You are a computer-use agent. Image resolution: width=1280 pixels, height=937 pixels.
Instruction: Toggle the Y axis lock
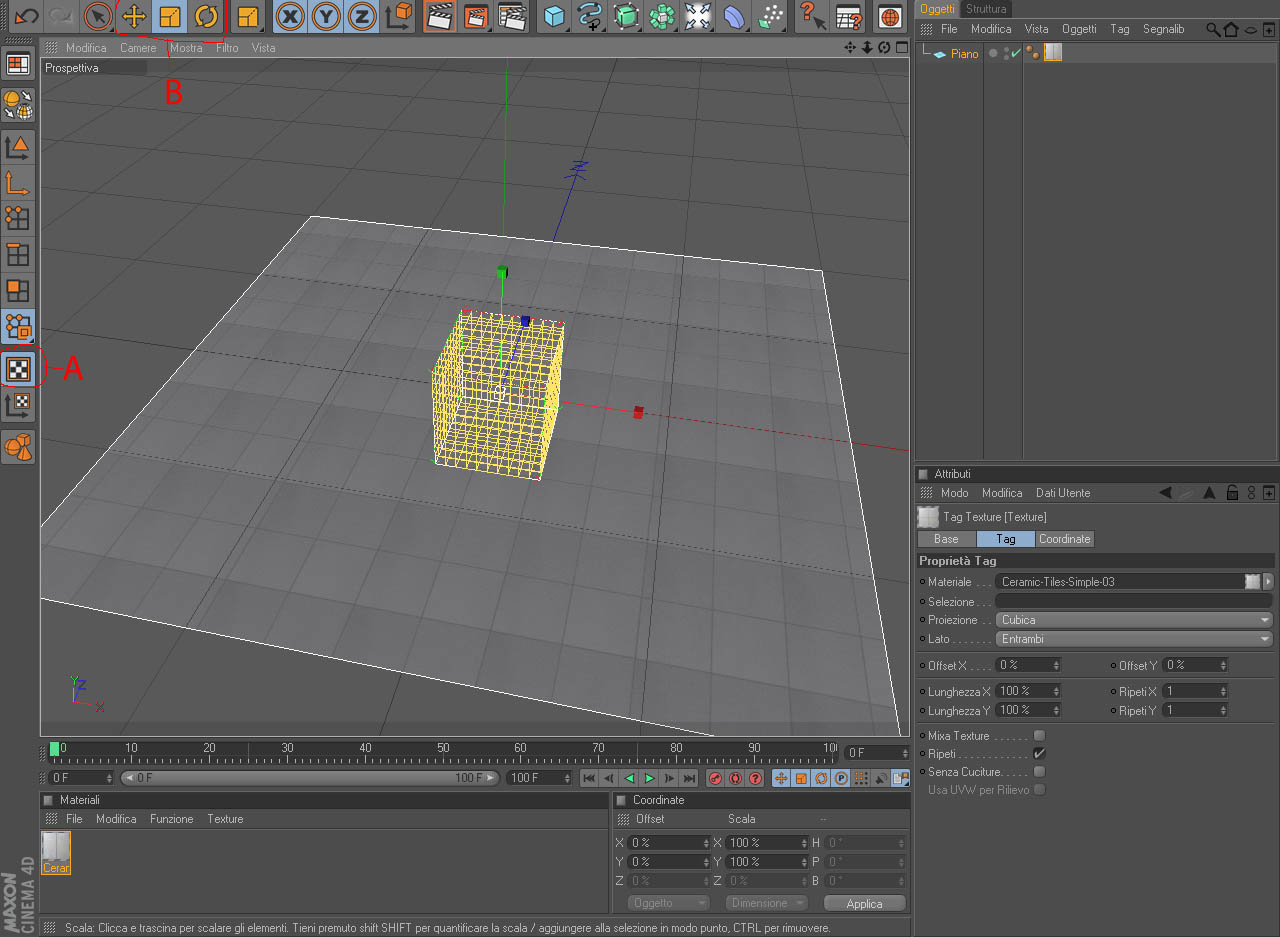click(326, 16)
